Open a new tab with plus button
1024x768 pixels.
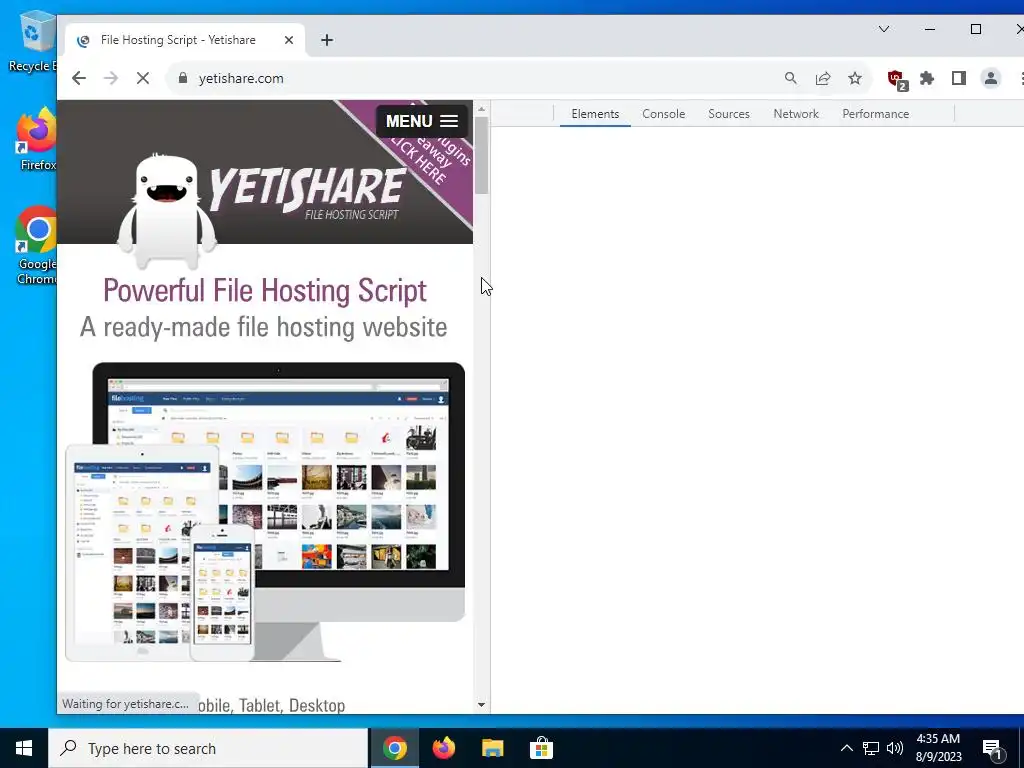pos(327,40)
